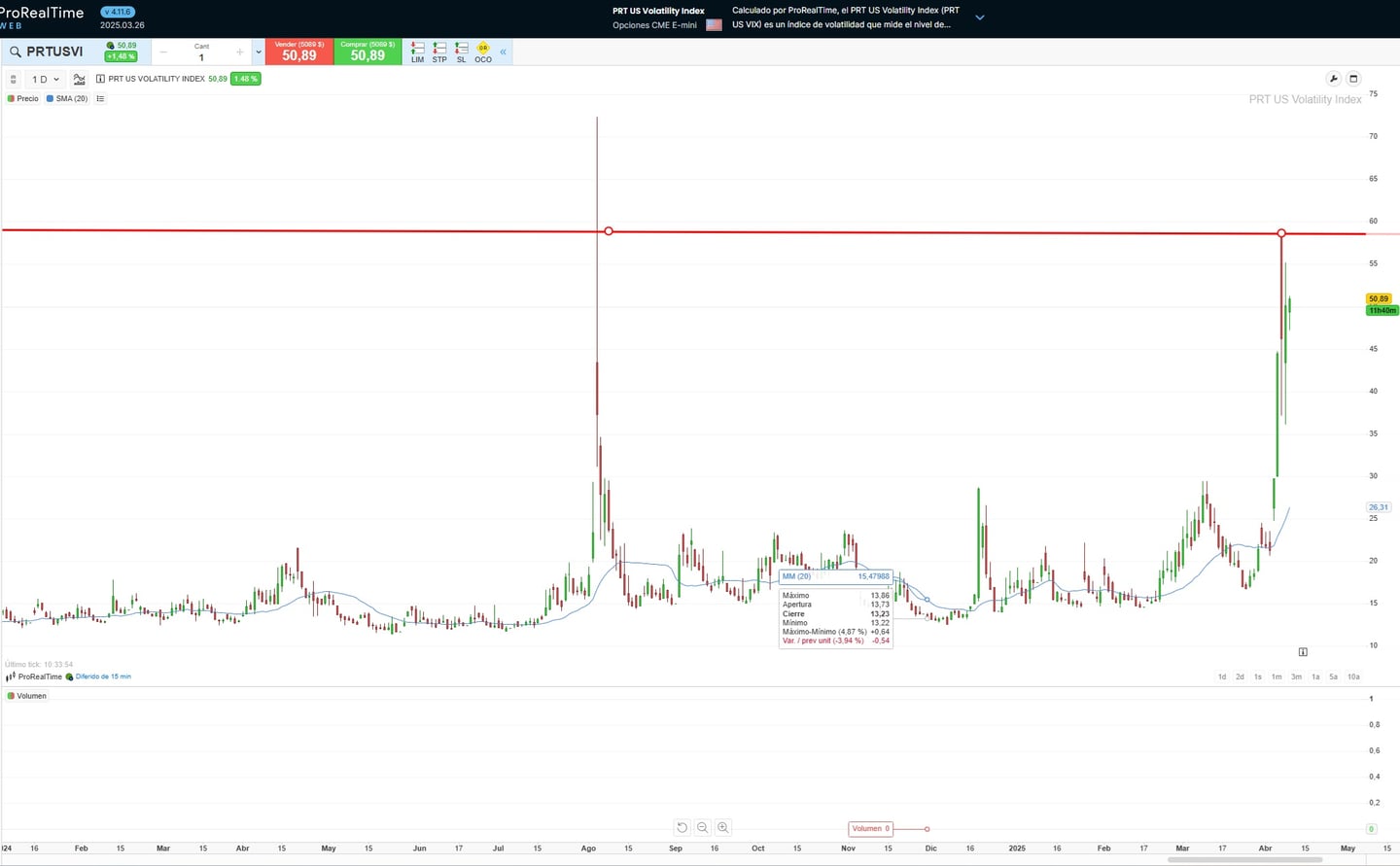Open the symbol search magnifier
The image size is (1400, 866).
15,51
